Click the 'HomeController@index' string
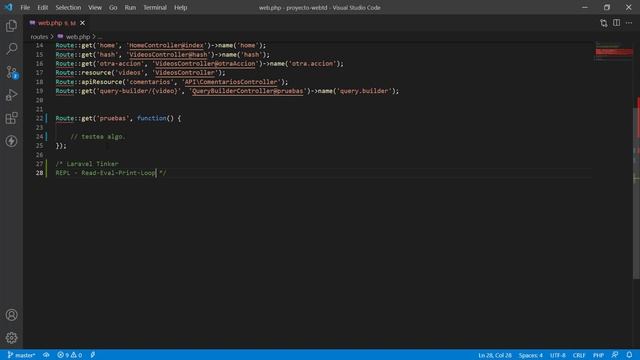Viewport: 640px width, 360px height. pos(168,45)
